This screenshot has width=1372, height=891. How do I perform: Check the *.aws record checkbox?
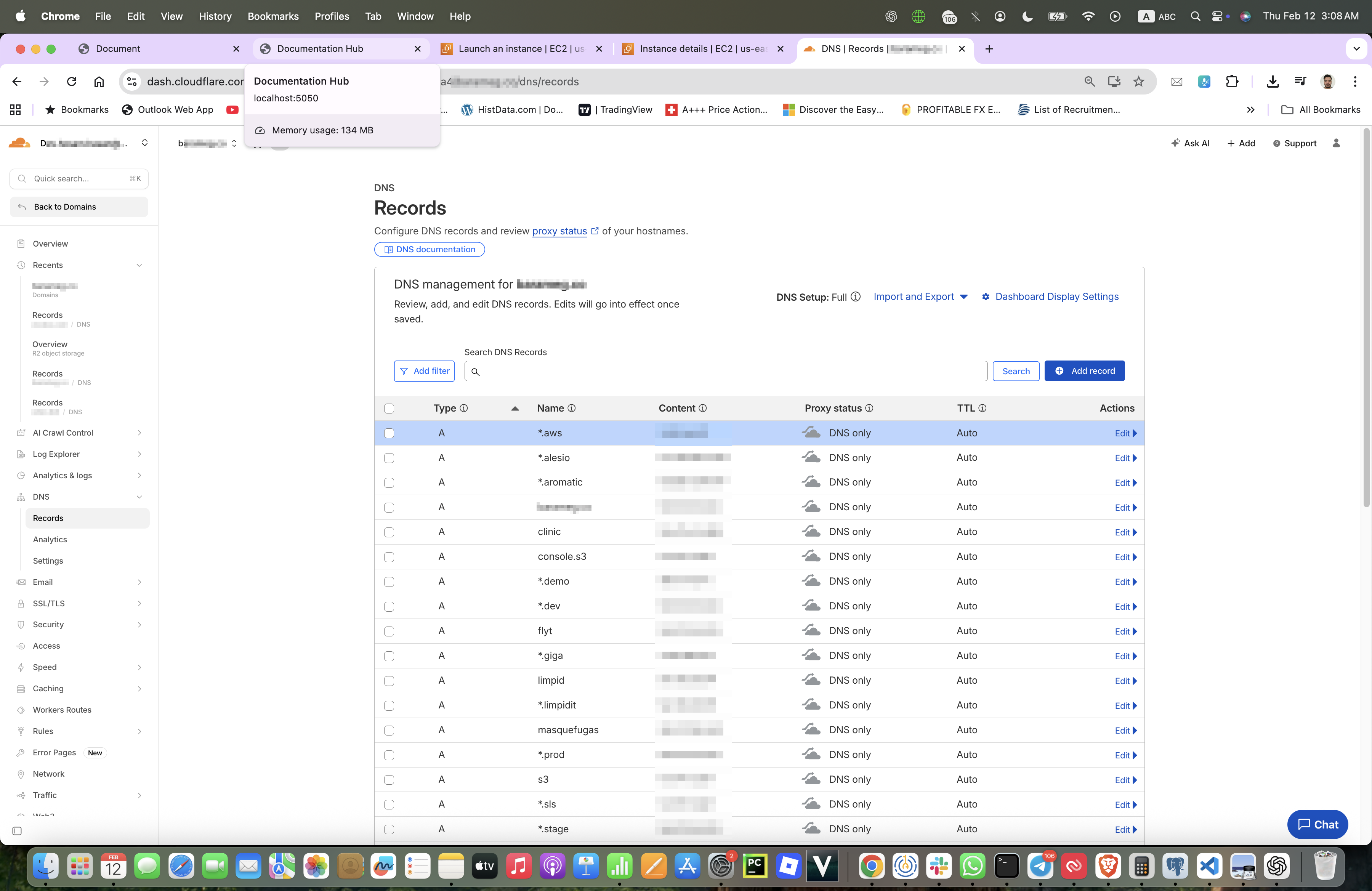[389, 433]
